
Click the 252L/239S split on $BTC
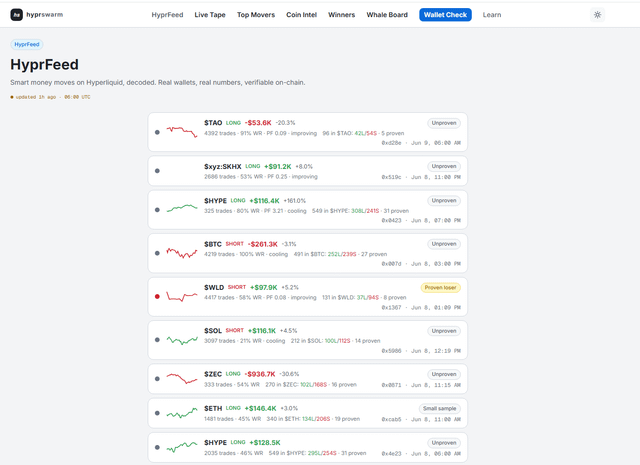pyautogui.click(x=342, y=254)
